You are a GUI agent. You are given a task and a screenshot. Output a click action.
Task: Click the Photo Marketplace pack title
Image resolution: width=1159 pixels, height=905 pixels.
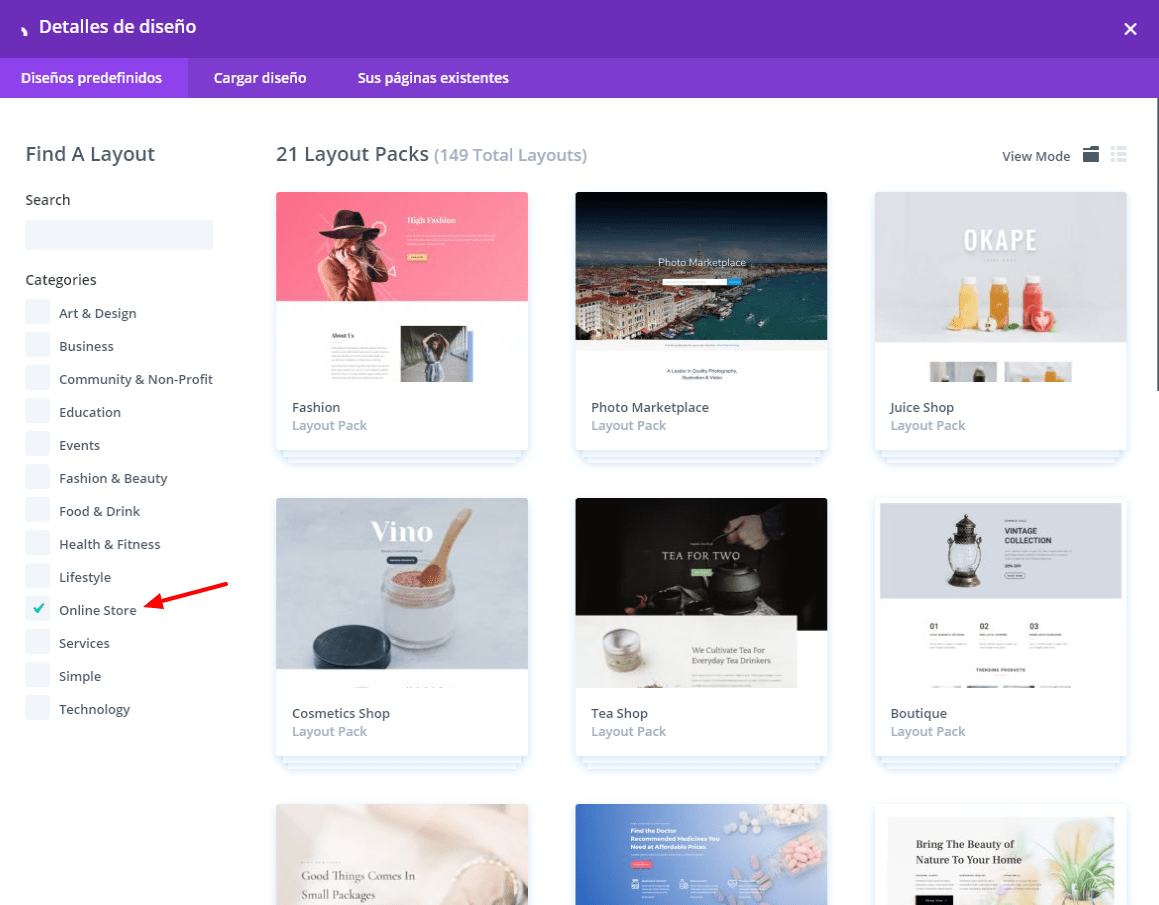650,407
